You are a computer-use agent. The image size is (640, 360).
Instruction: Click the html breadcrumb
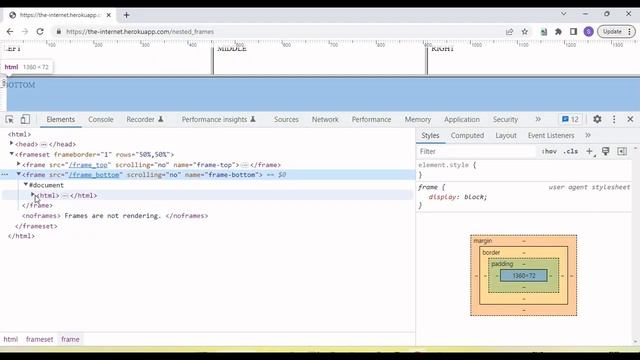(11, 339)
